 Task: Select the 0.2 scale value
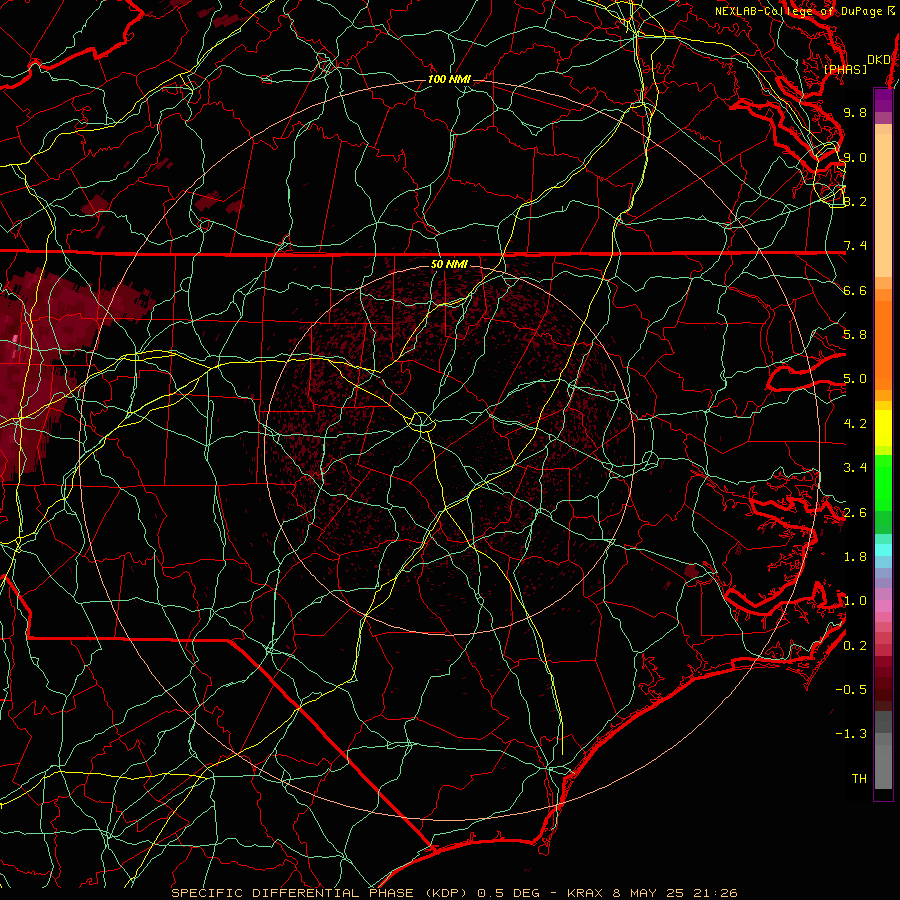coord(855,646)
